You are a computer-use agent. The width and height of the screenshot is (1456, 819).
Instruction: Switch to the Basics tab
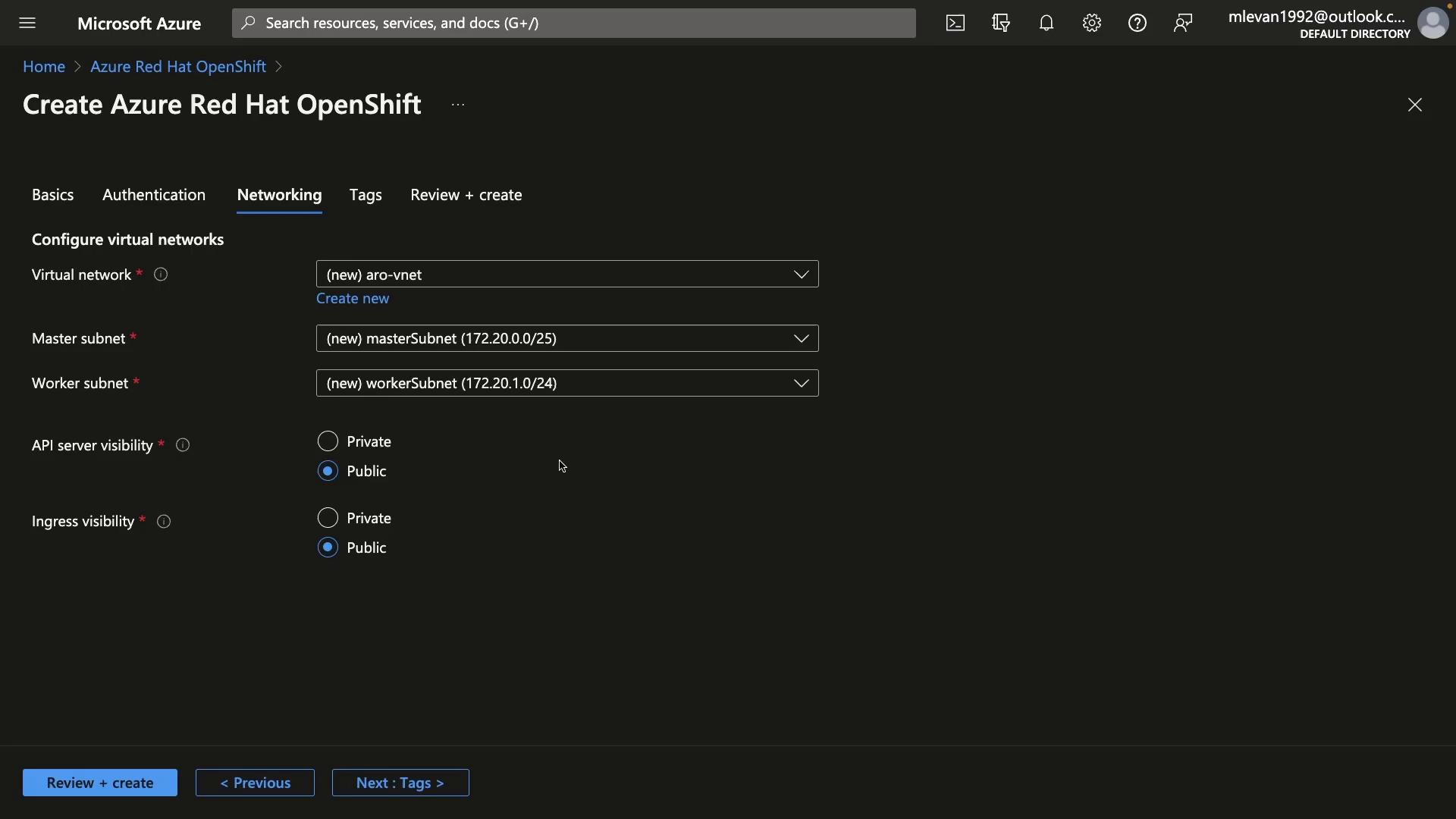pos(53,195)
